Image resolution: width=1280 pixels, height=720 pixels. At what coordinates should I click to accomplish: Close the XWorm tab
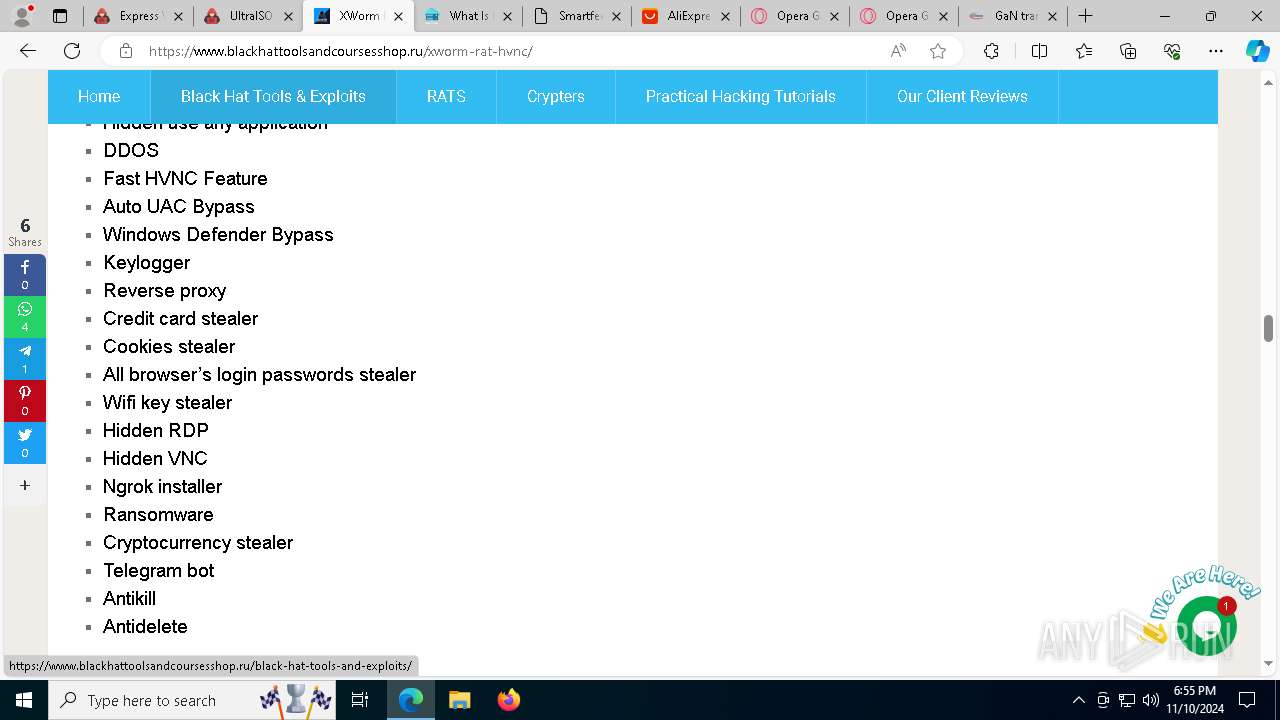(397, 16)
